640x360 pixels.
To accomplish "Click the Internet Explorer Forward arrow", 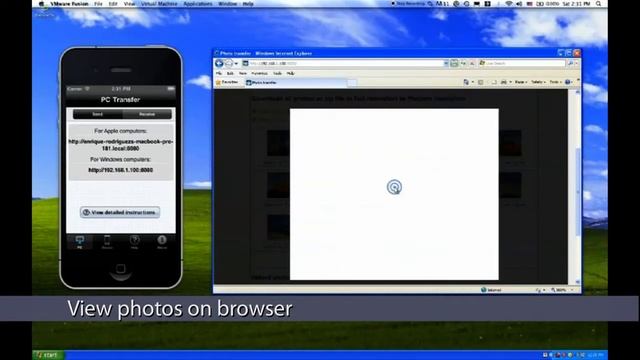I will 229,63.
